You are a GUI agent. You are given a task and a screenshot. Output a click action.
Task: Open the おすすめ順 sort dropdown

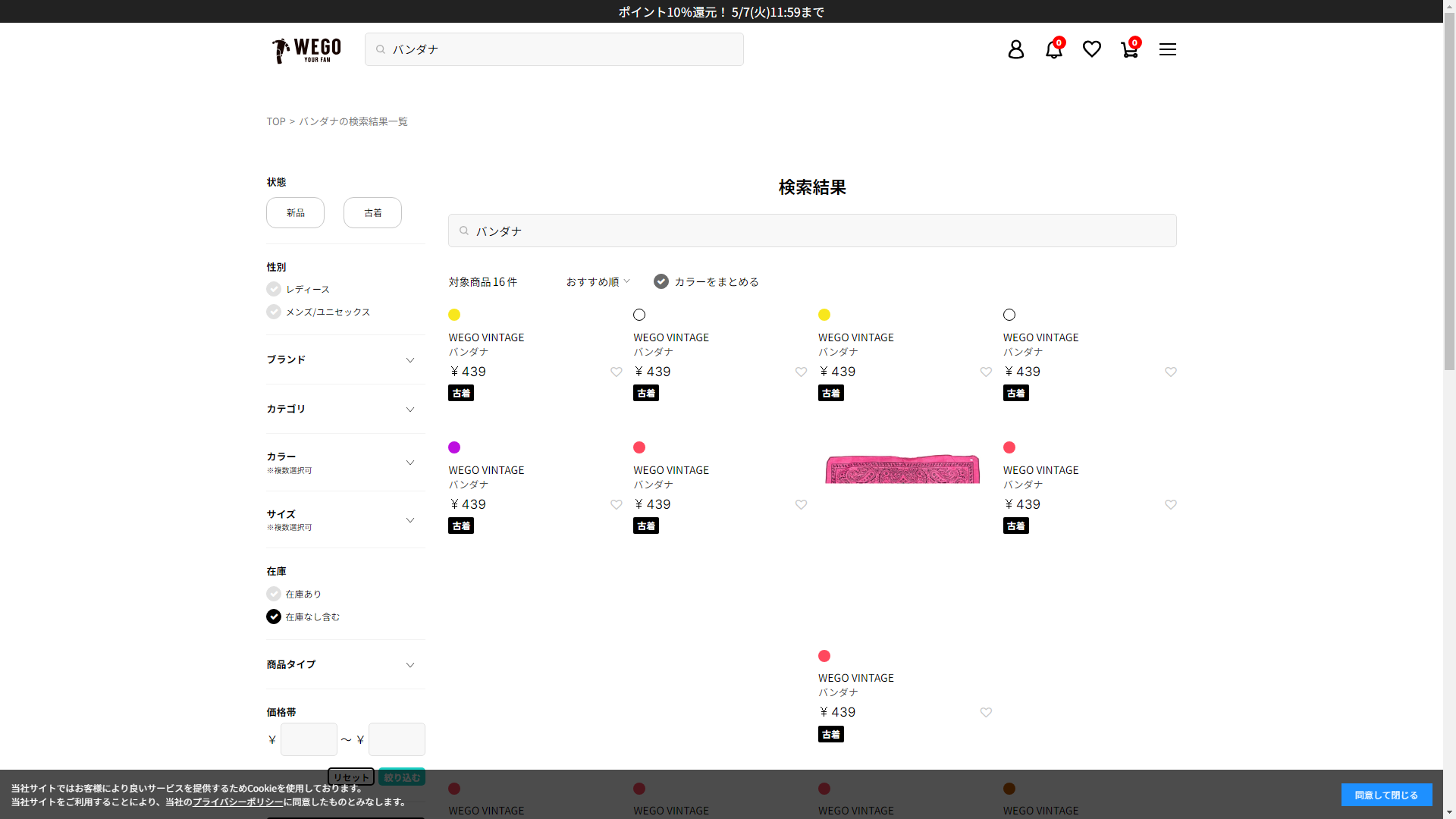(598, 281)
